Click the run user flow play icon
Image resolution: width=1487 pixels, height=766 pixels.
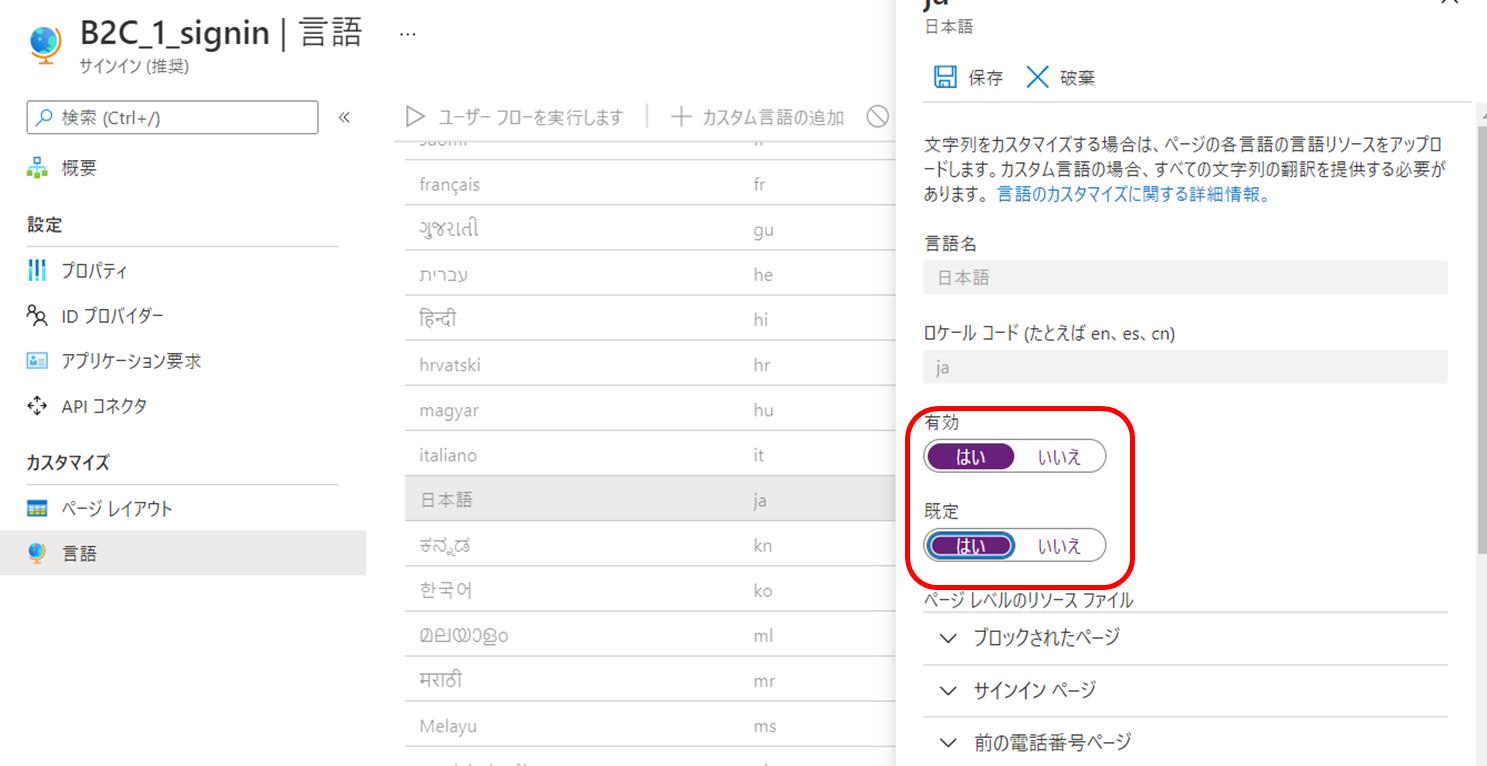[x=415, y=117]
